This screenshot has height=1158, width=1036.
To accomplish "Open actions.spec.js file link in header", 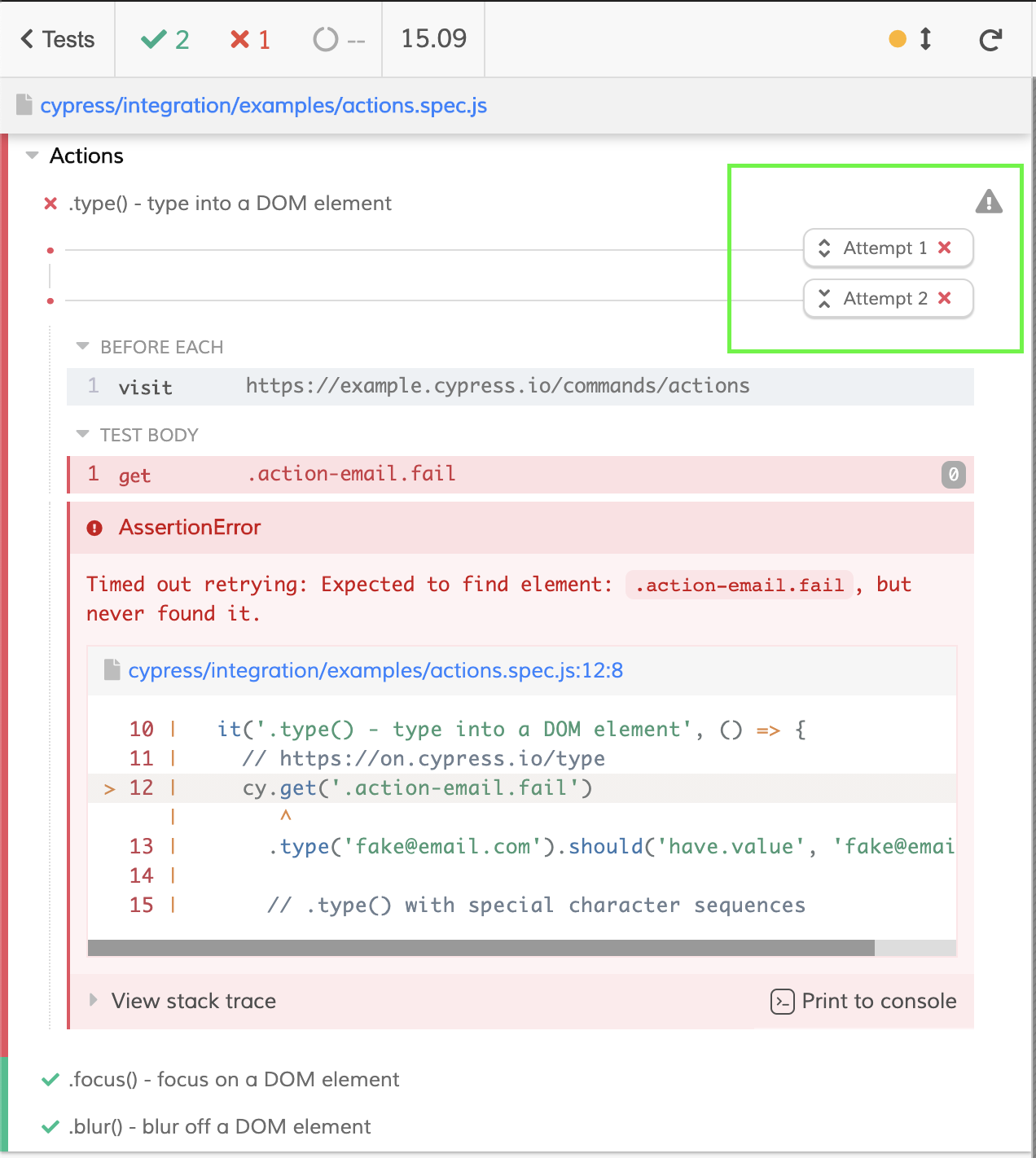I will click(263, 106).
